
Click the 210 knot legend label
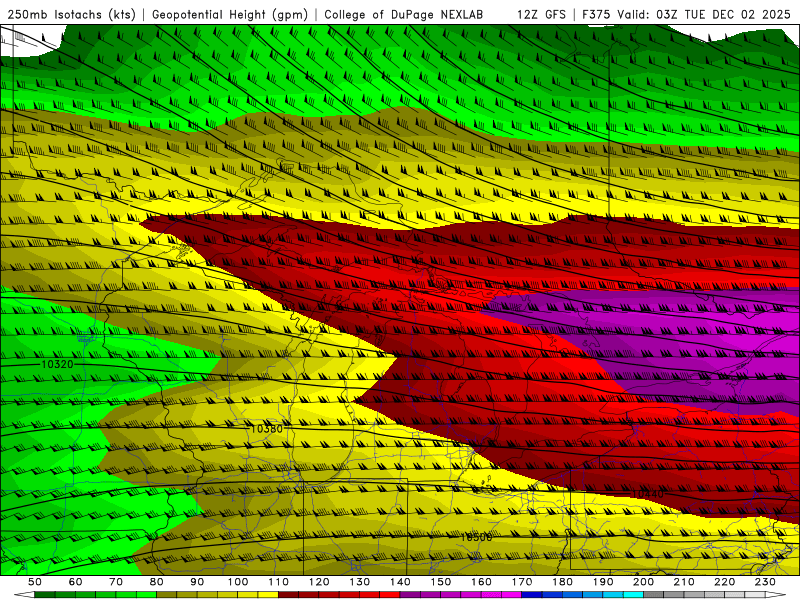coord(684,582)
